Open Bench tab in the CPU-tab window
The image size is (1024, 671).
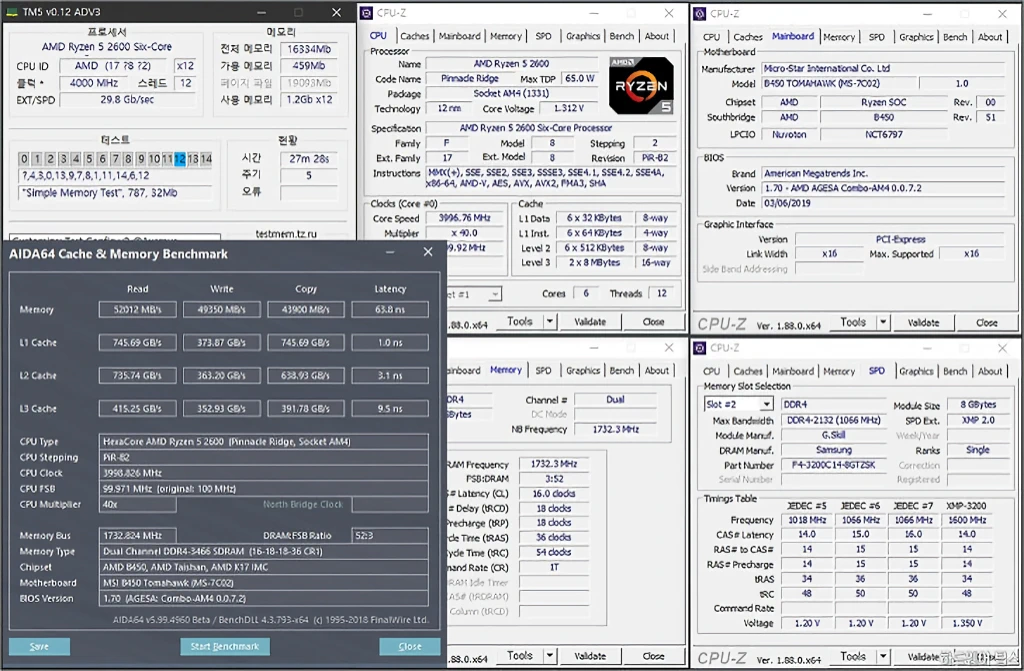click(x=622, y=36)
